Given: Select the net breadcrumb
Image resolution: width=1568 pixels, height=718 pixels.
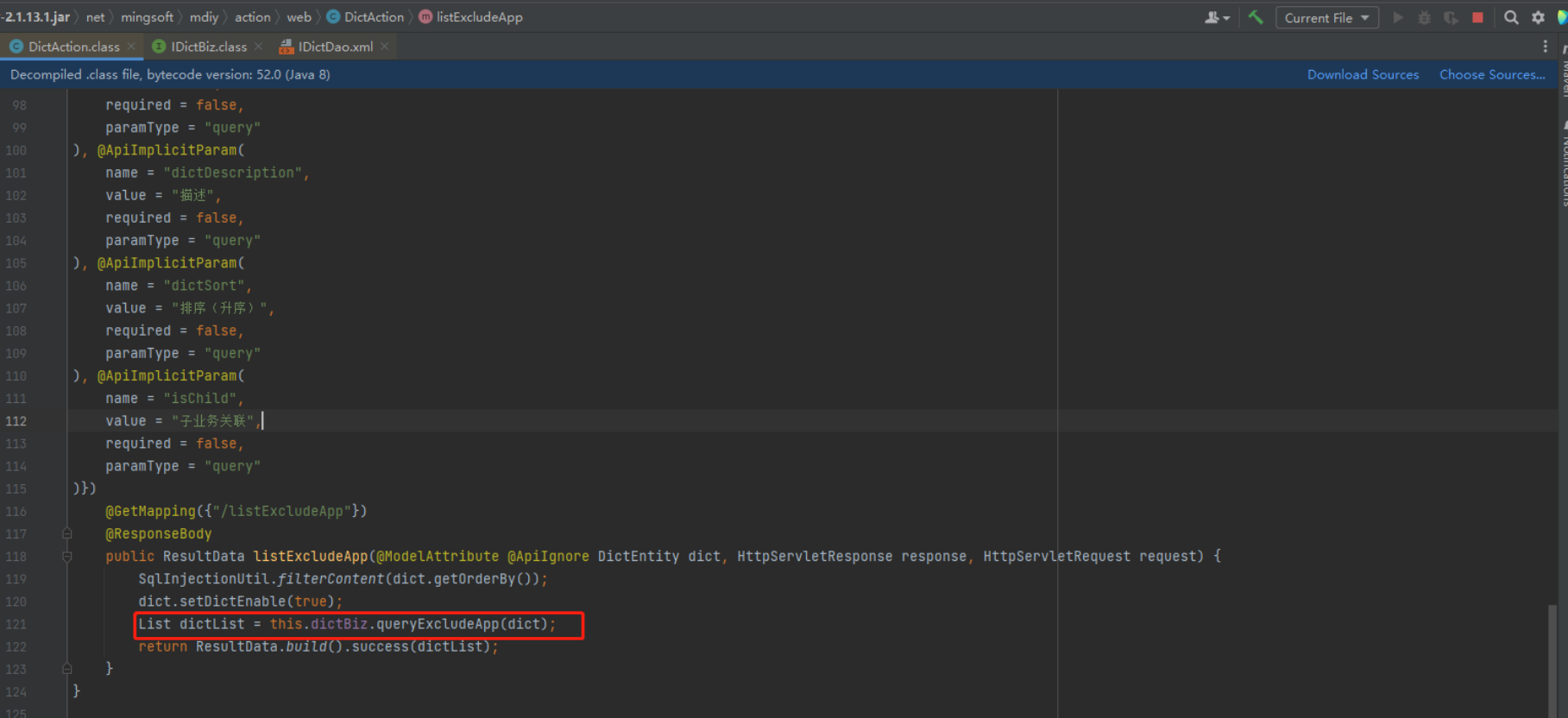Looking at the screenshot, I should (96, 17).
